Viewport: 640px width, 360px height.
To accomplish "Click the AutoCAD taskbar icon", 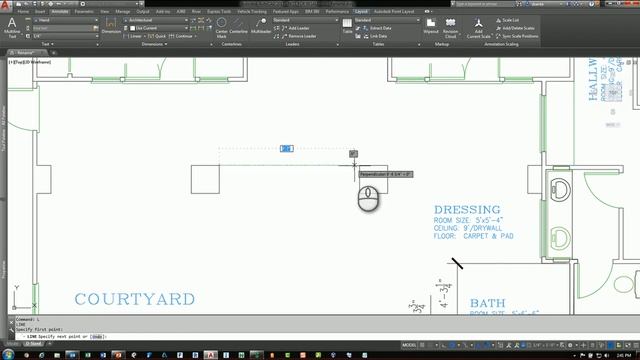I will (x=211, y=355).
